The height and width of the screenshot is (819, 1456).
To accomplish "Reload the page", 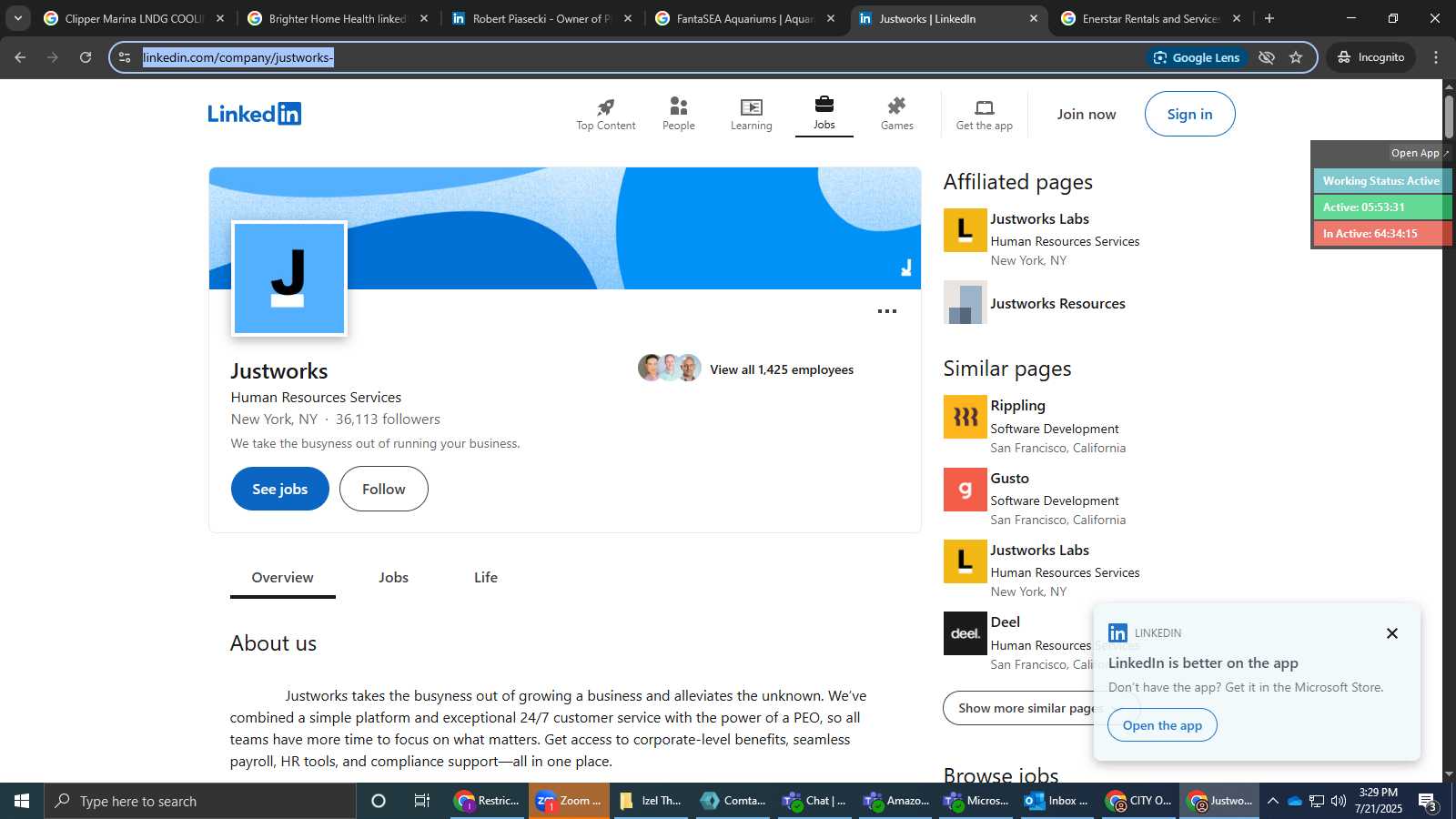I will click(86, 57).
